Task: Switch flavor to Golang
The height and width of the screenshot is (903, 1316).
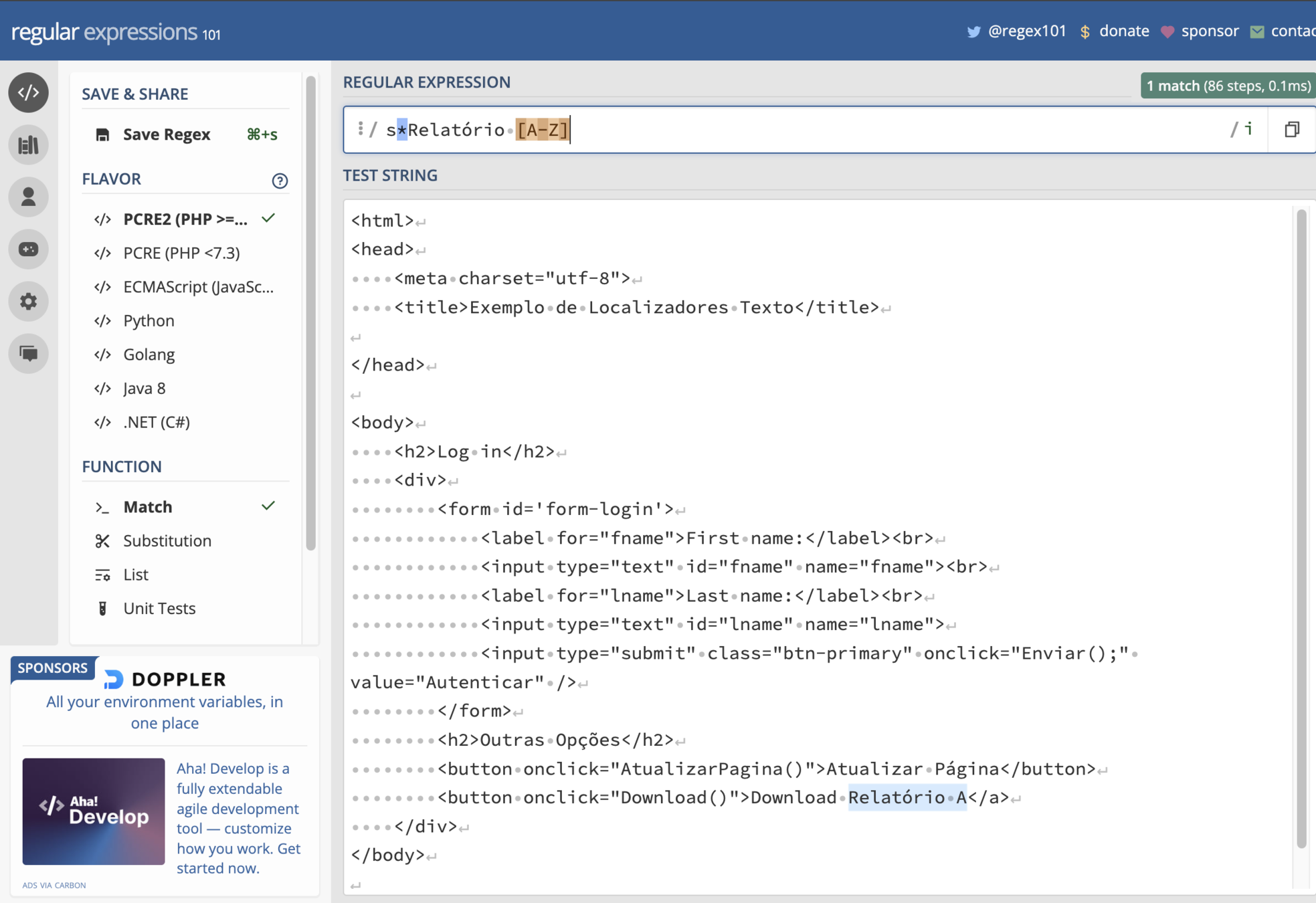Action: point(149,355)
